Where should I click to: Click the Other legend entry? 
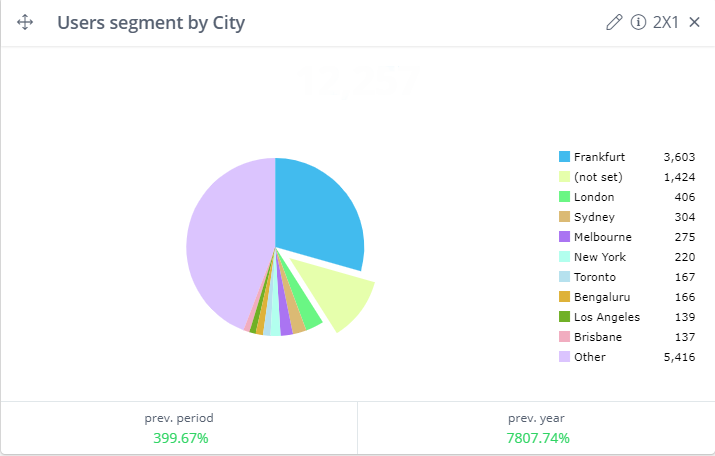(x=589, y=357)
